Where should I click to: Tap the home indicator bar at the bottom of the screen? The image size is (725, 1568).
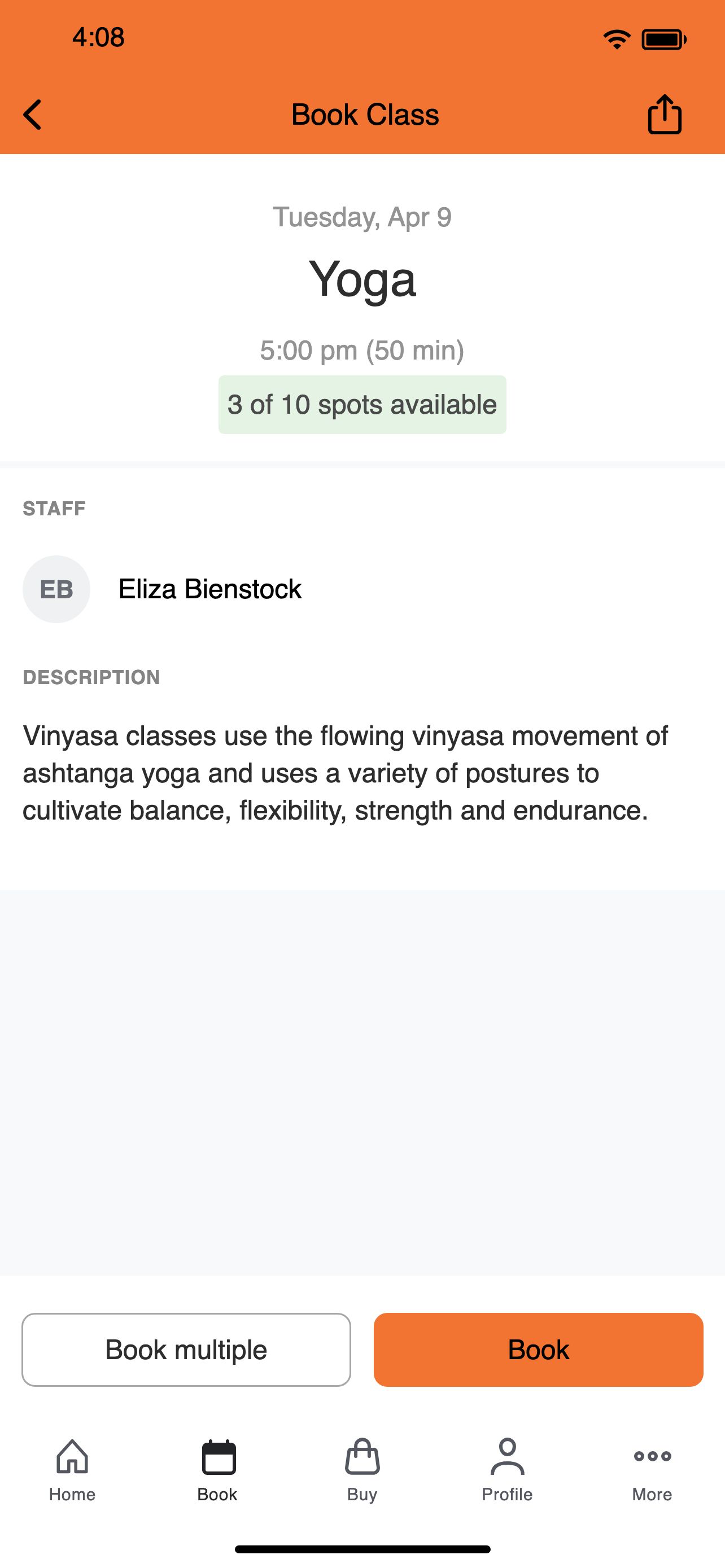click(x=362, y=1549)
